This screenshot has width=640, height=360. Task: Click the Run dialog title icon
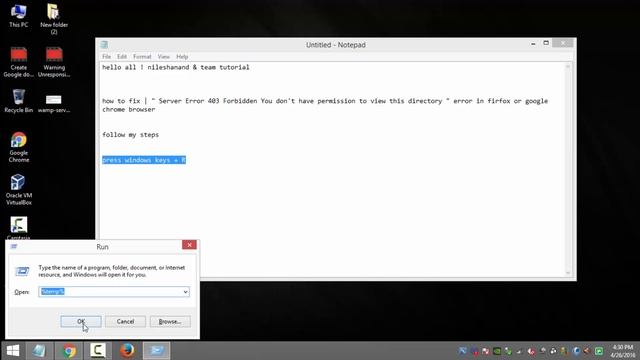click(x=14, y=246)
